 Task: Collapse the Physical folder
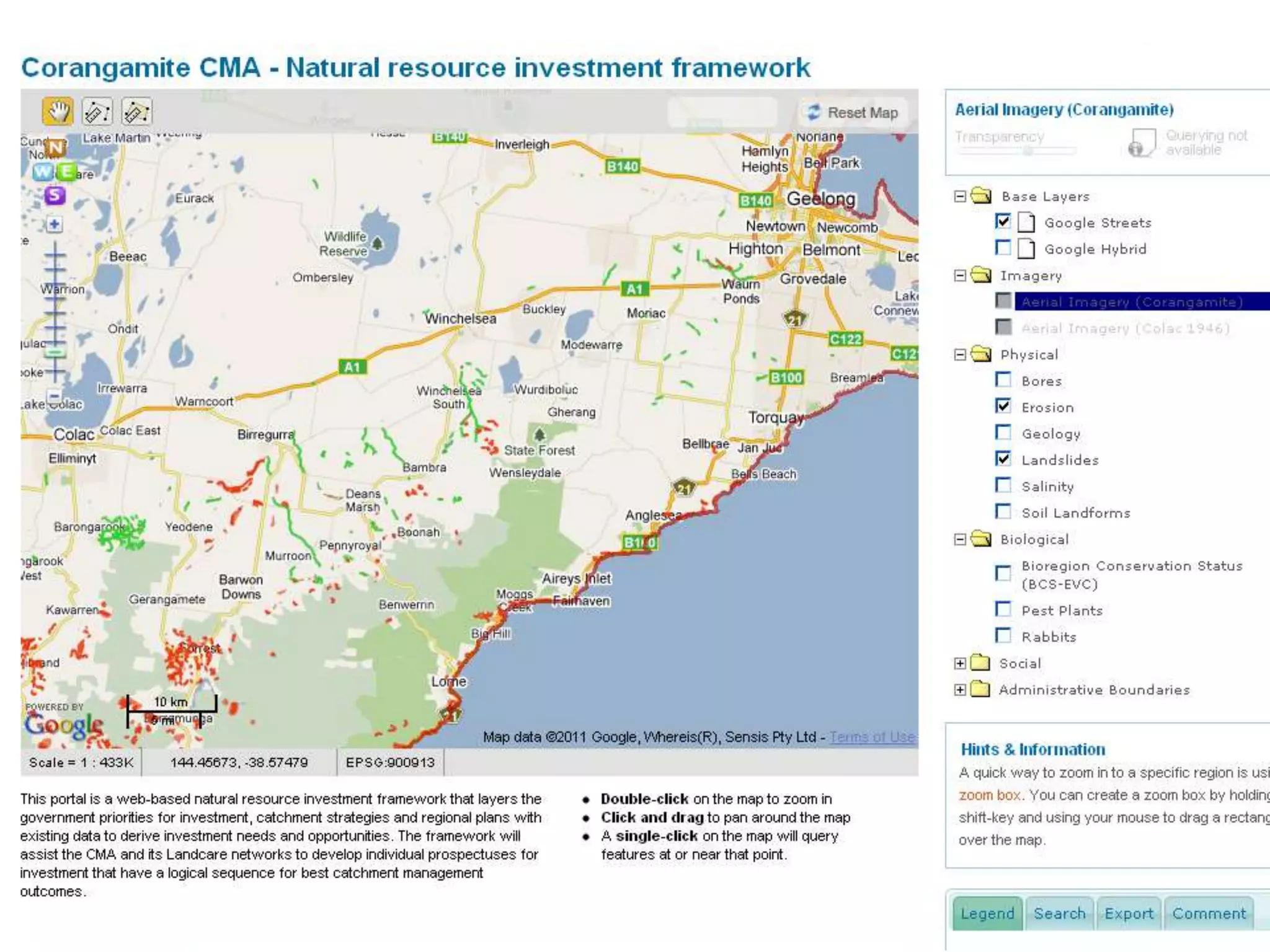tap(960, 355)
